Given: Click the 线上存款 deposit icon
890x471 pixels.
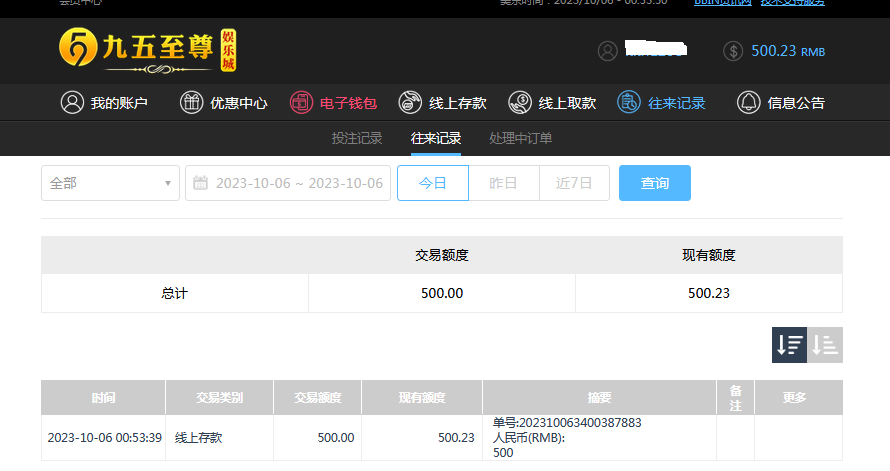Looking at the screenshot, I should tap(410, 103).
